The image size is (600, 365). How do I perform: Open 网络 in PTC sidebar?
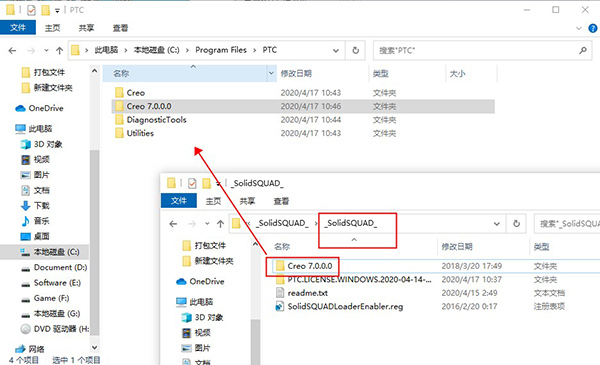30,349
